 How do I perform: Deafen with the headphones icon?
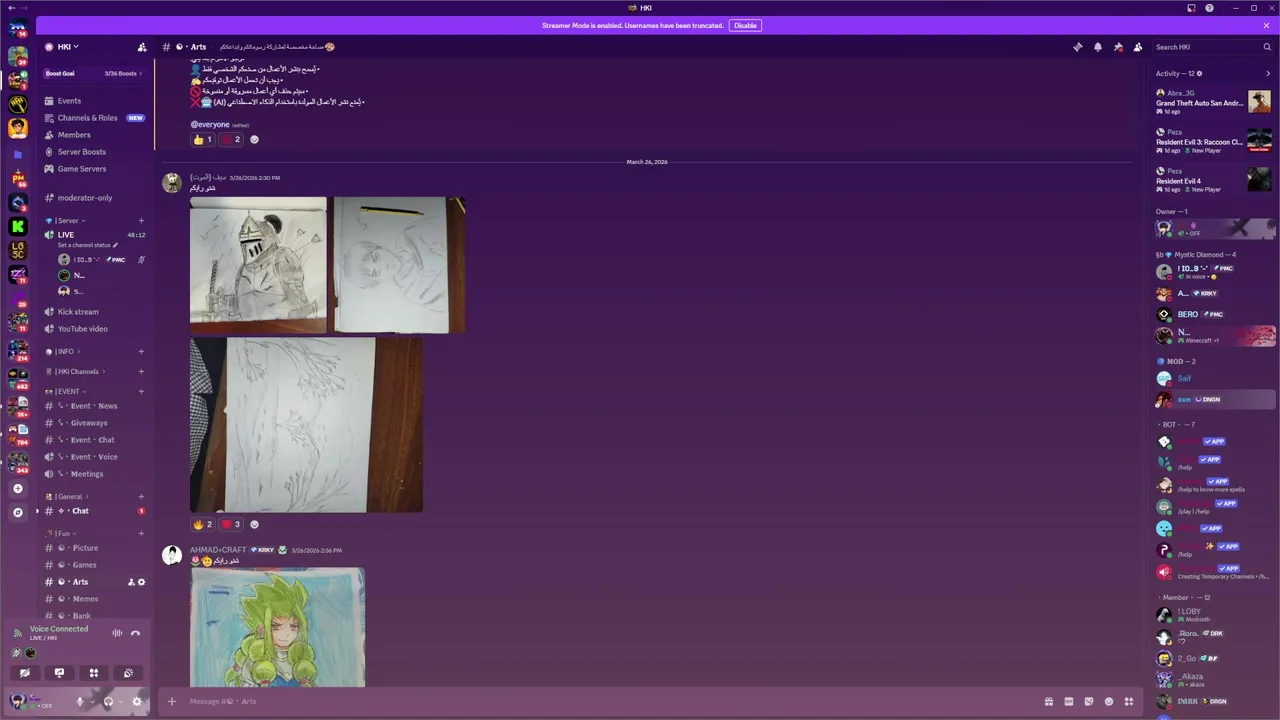click(108, 701)
